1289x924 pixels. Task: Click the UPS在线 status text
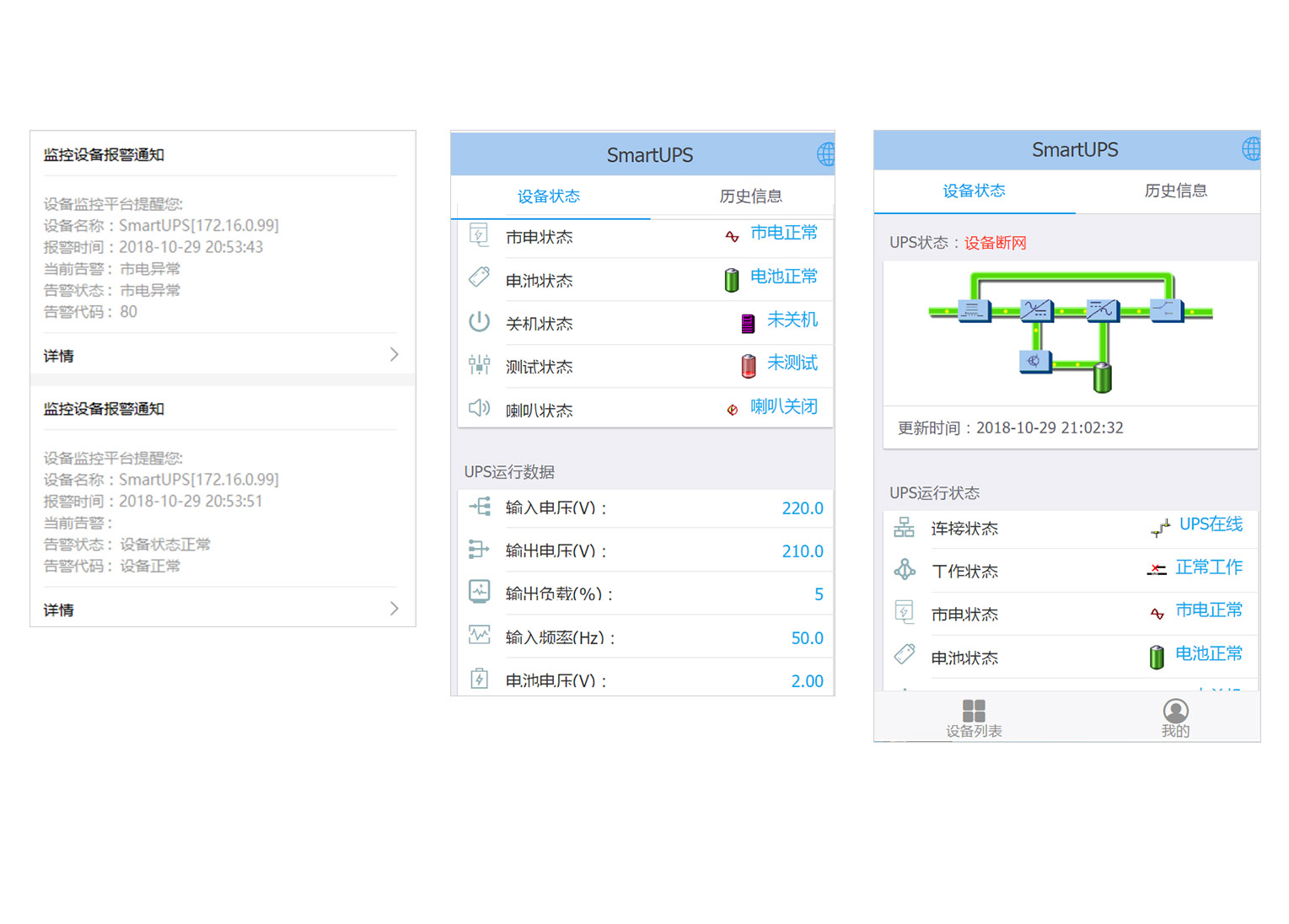pos(1211,524)
